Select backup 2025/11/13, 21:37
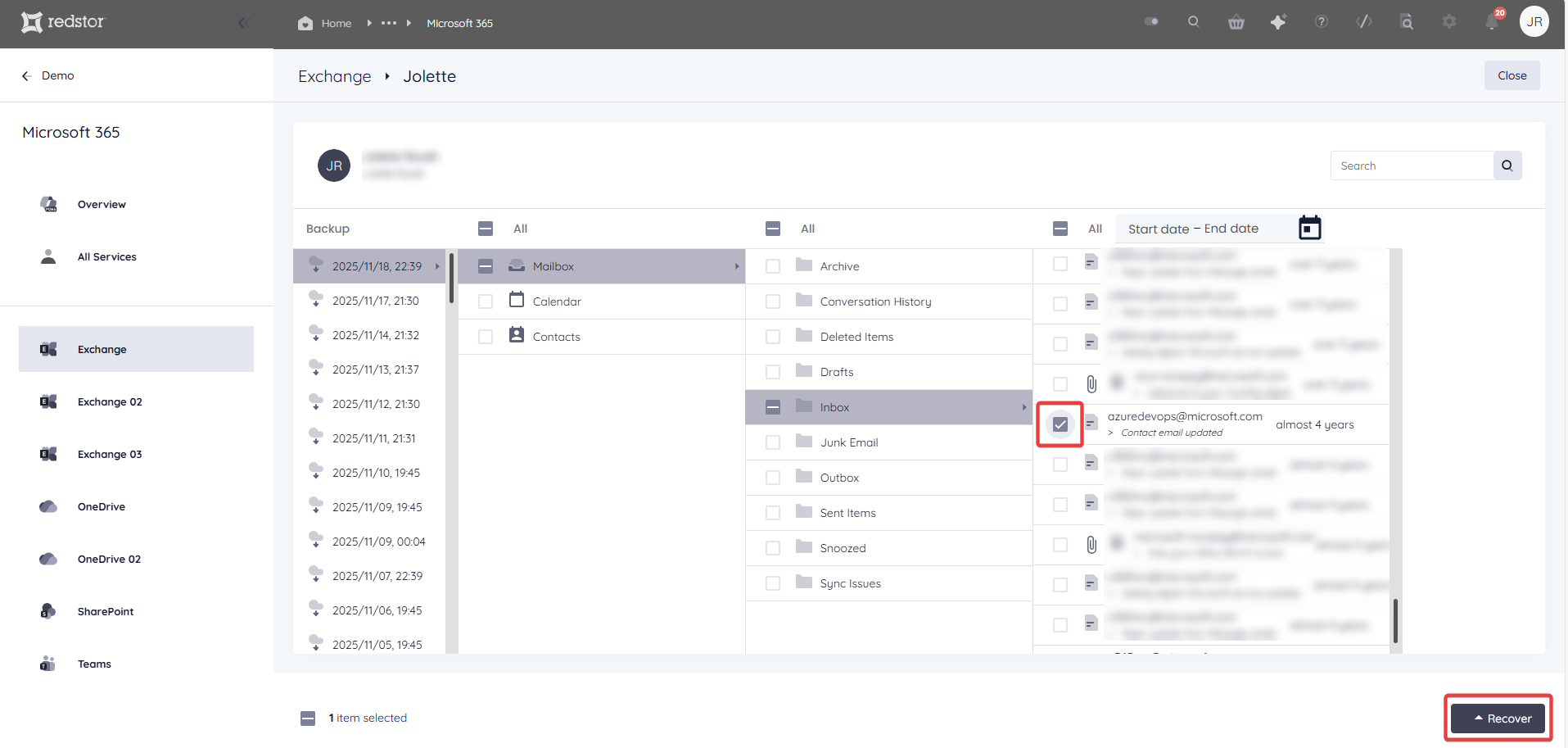Image resolution: width=1568 pixels, height=748 pixels. (369, 369)
